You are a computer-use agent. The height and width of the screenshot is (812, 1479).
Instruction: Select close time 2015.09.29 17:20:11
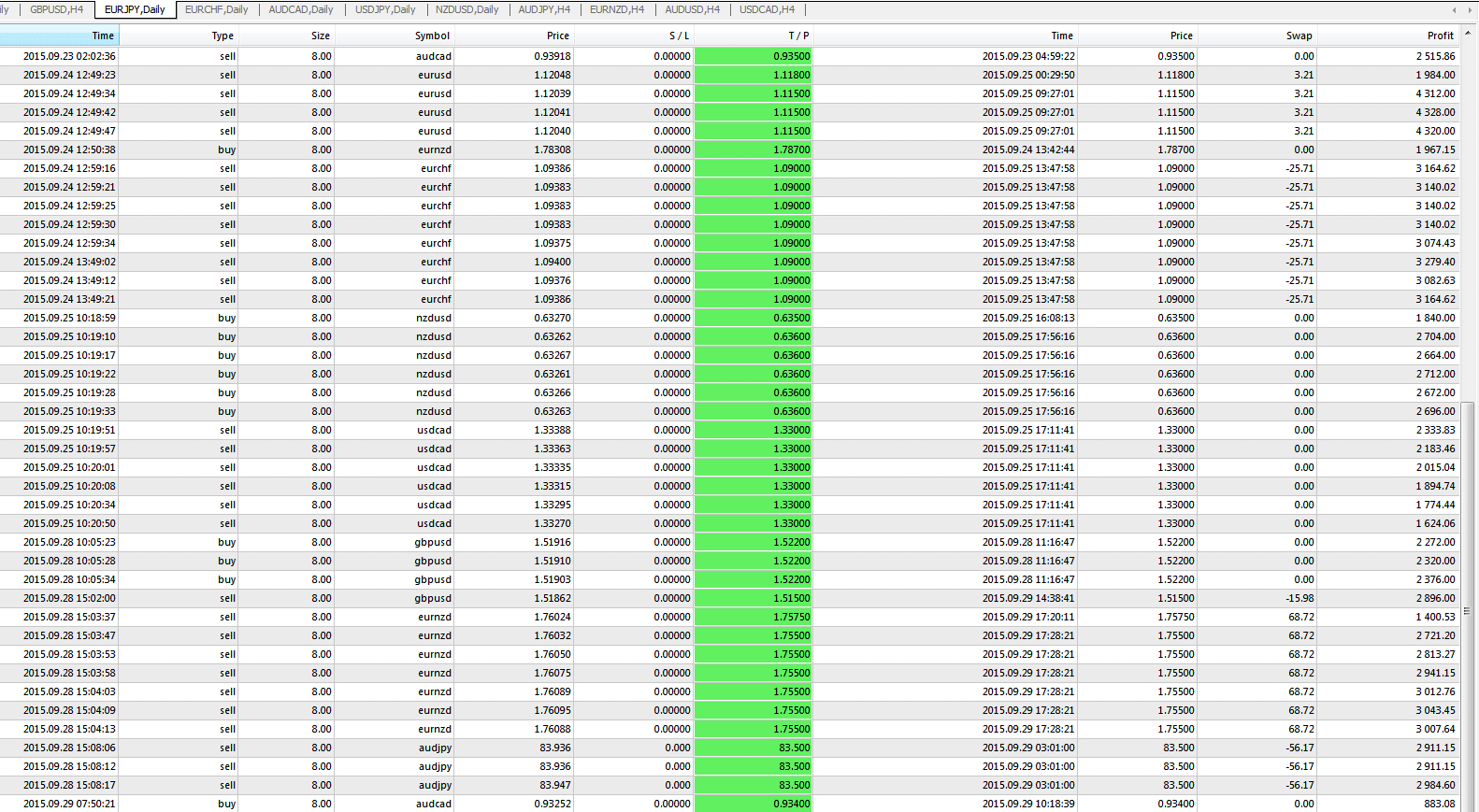pos(1028,617)
